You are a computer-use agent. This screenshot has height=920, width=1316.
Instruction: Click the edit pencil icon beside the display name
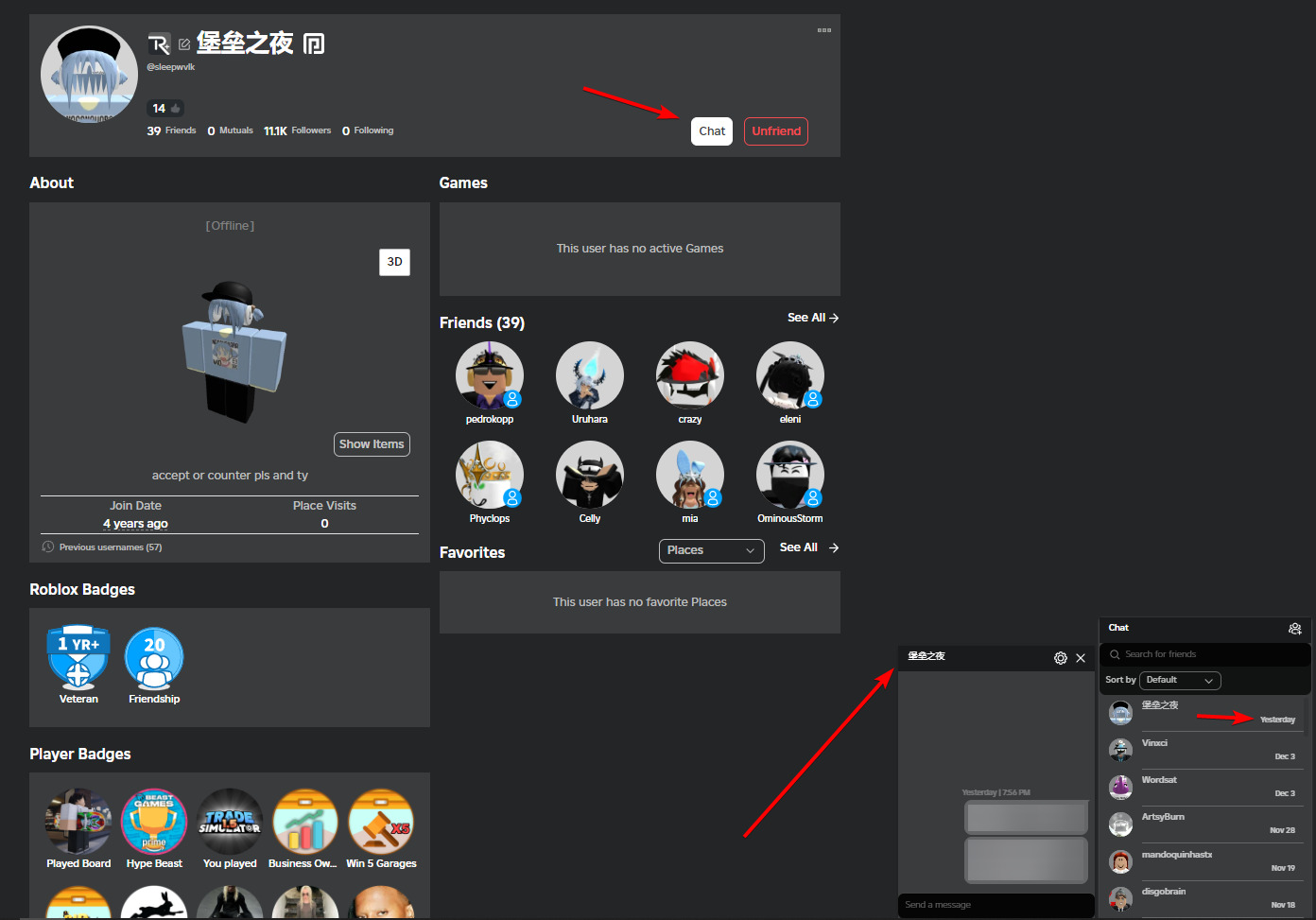pos(184,44)
